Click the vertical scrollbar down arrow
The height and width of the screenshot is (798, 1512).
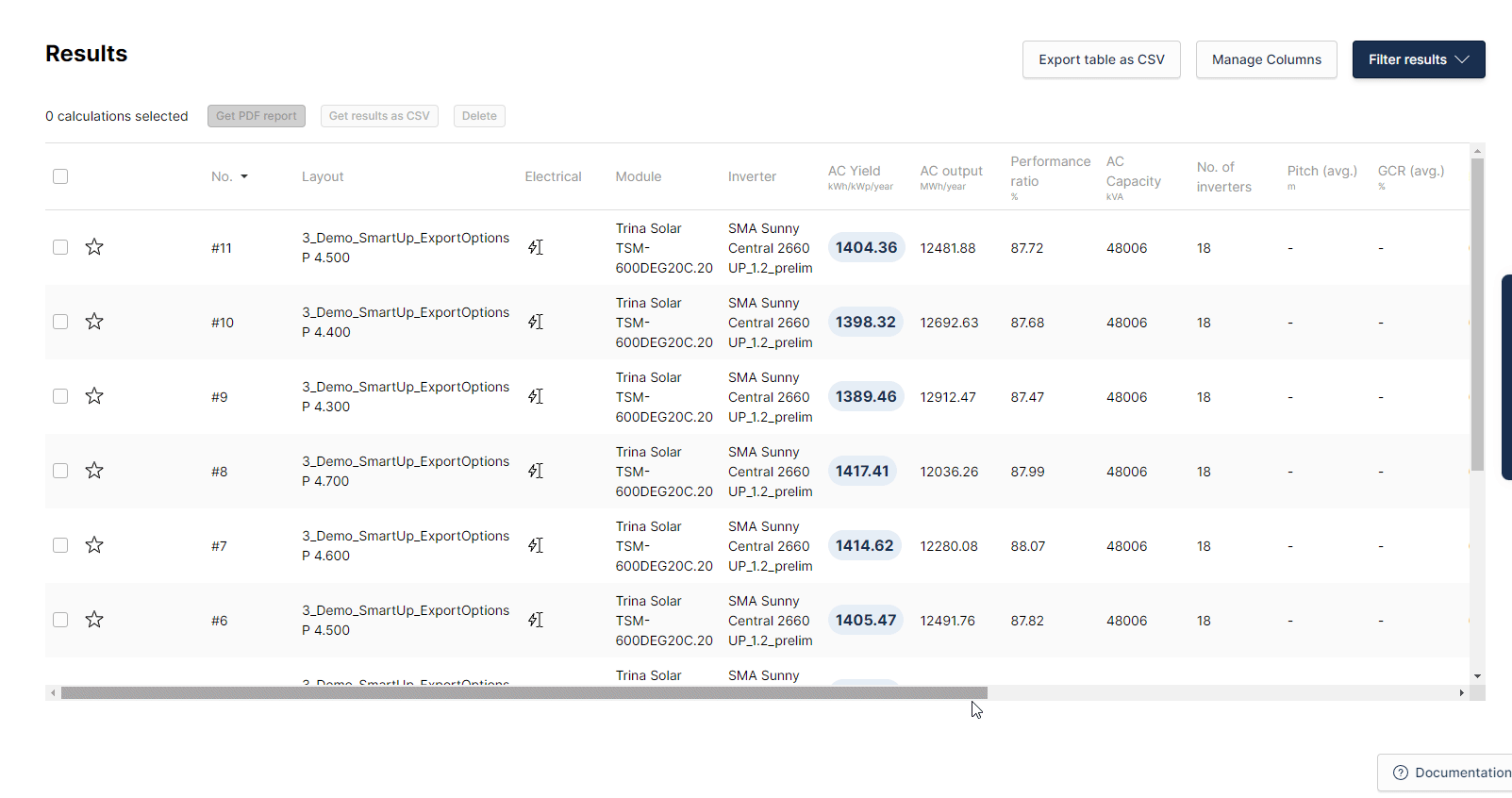click(x=1477, y=676)
